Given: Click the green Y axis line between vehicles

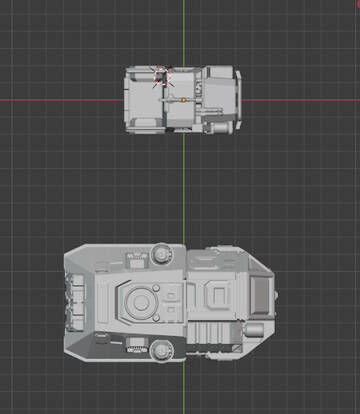Looking at the screenshot, I should tap(184, 188).
